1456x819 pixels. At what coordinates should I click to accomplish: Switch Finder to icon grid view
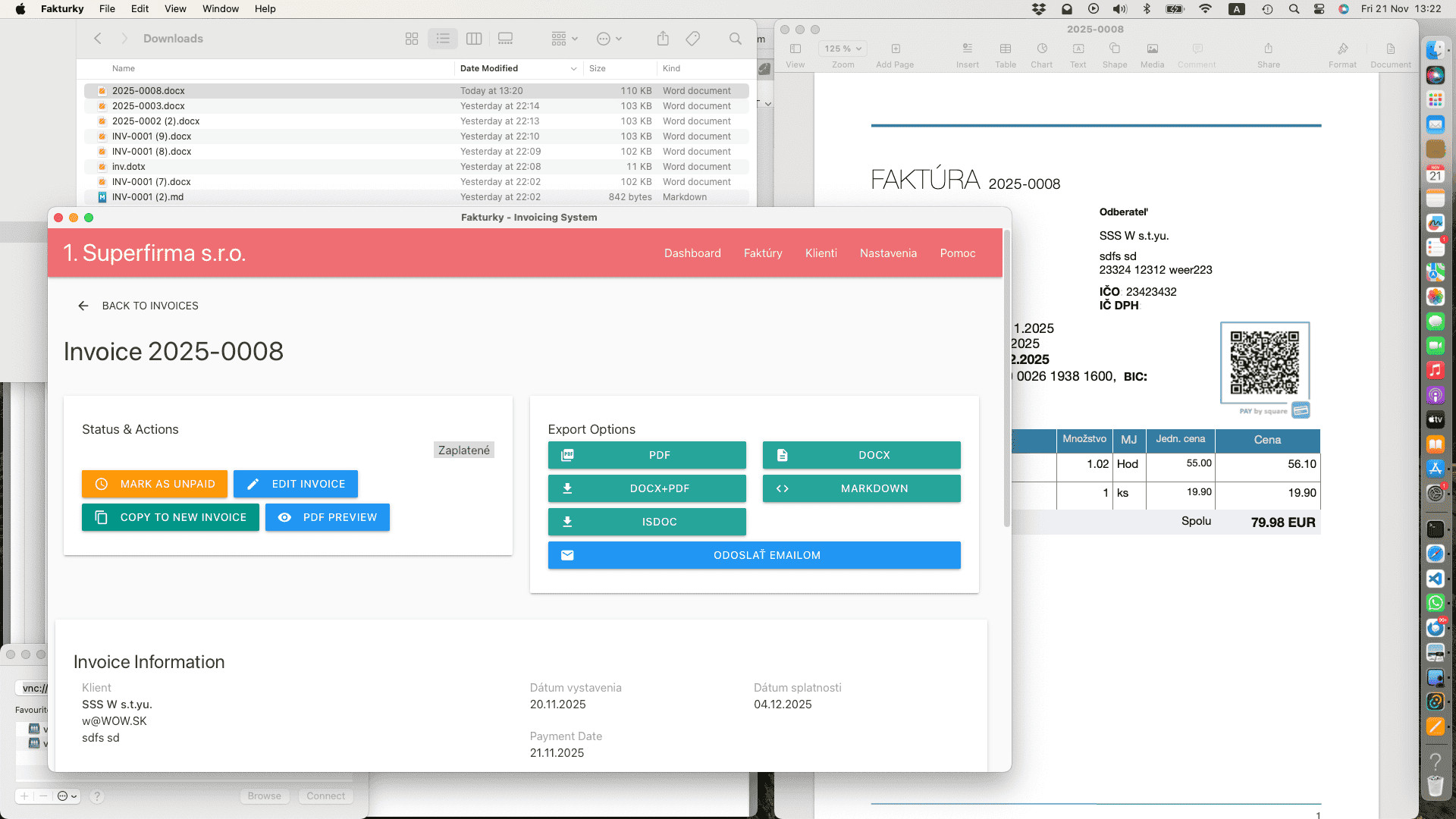tap(412, 39)
